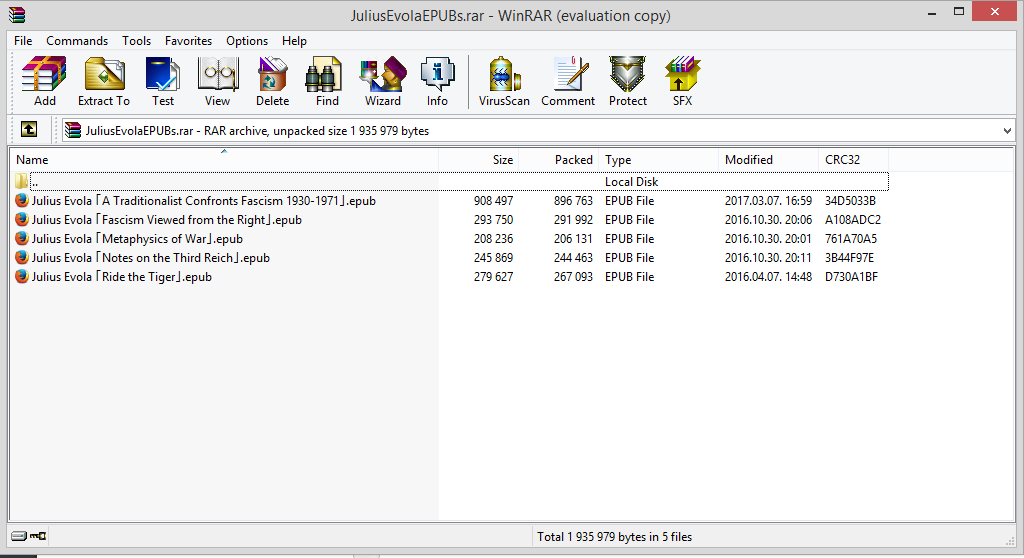
Task: Click CRC32 value D730A1BF
Action: [851, 276]
